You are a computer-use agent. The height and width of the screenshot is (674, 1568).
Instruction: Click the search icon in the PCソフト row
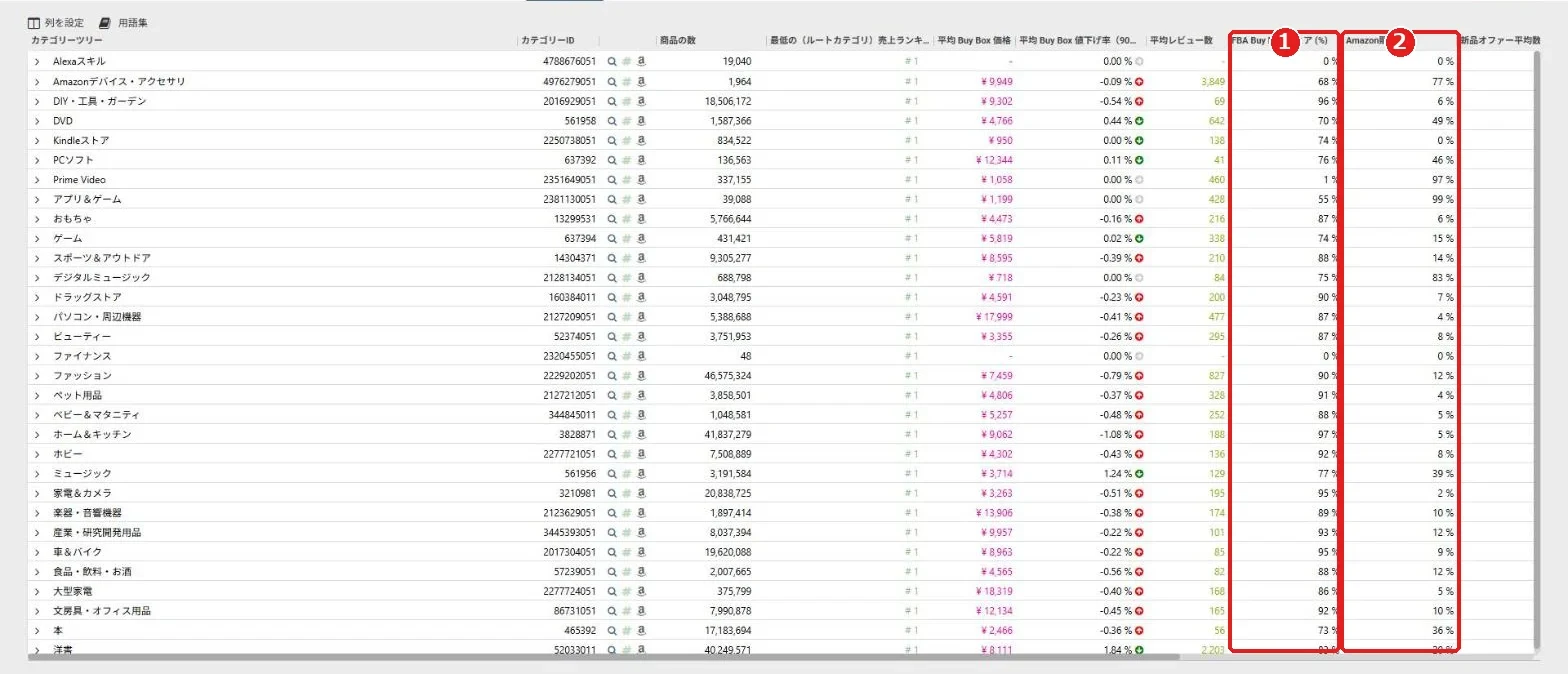(x=612, y=160)
